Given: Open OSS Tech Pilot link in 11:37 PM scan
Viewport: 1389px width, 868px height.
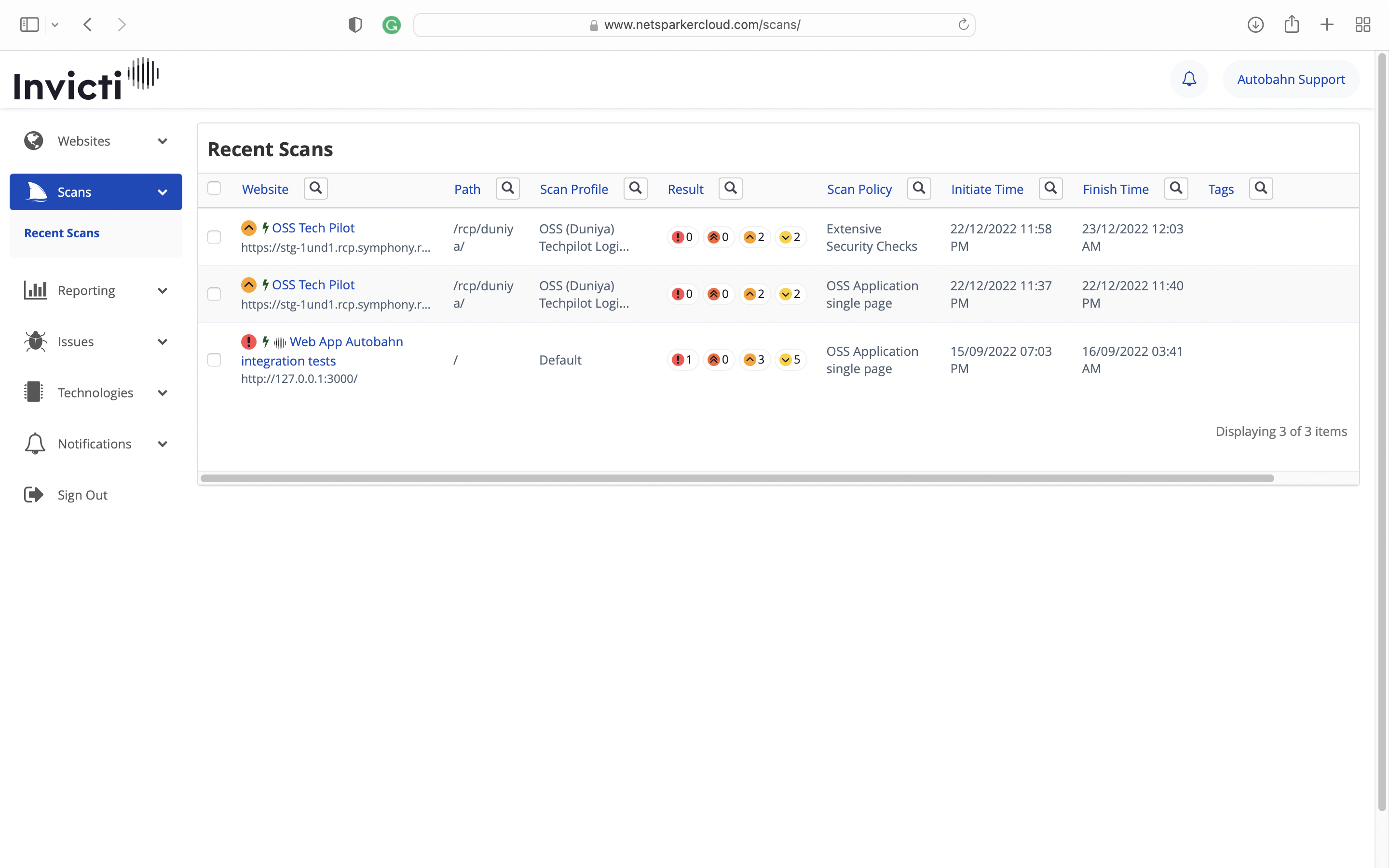Looking at the screenshot, I should [x=313, y=285].
